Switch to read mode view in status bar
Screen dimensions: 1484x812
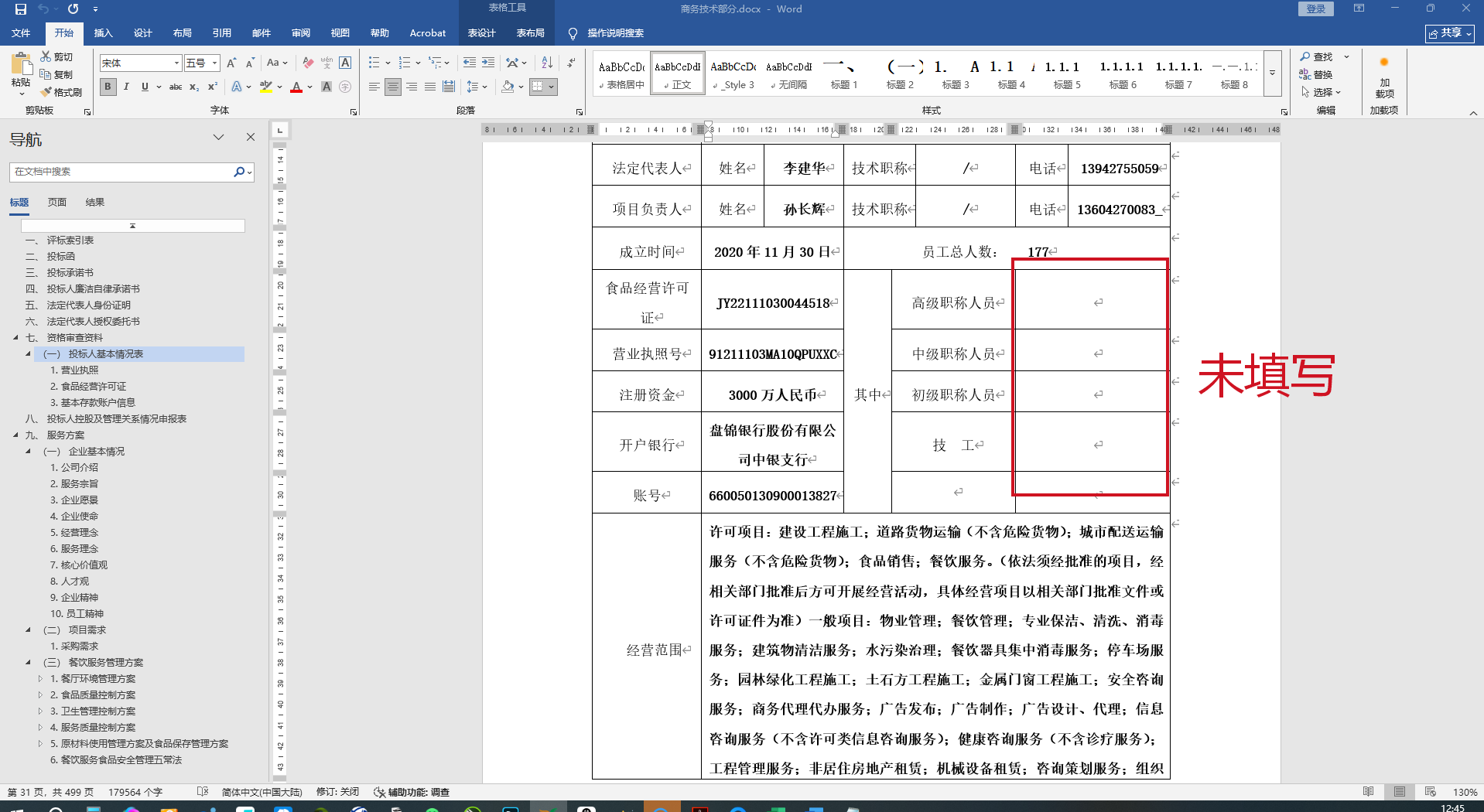click(1369, 792)
